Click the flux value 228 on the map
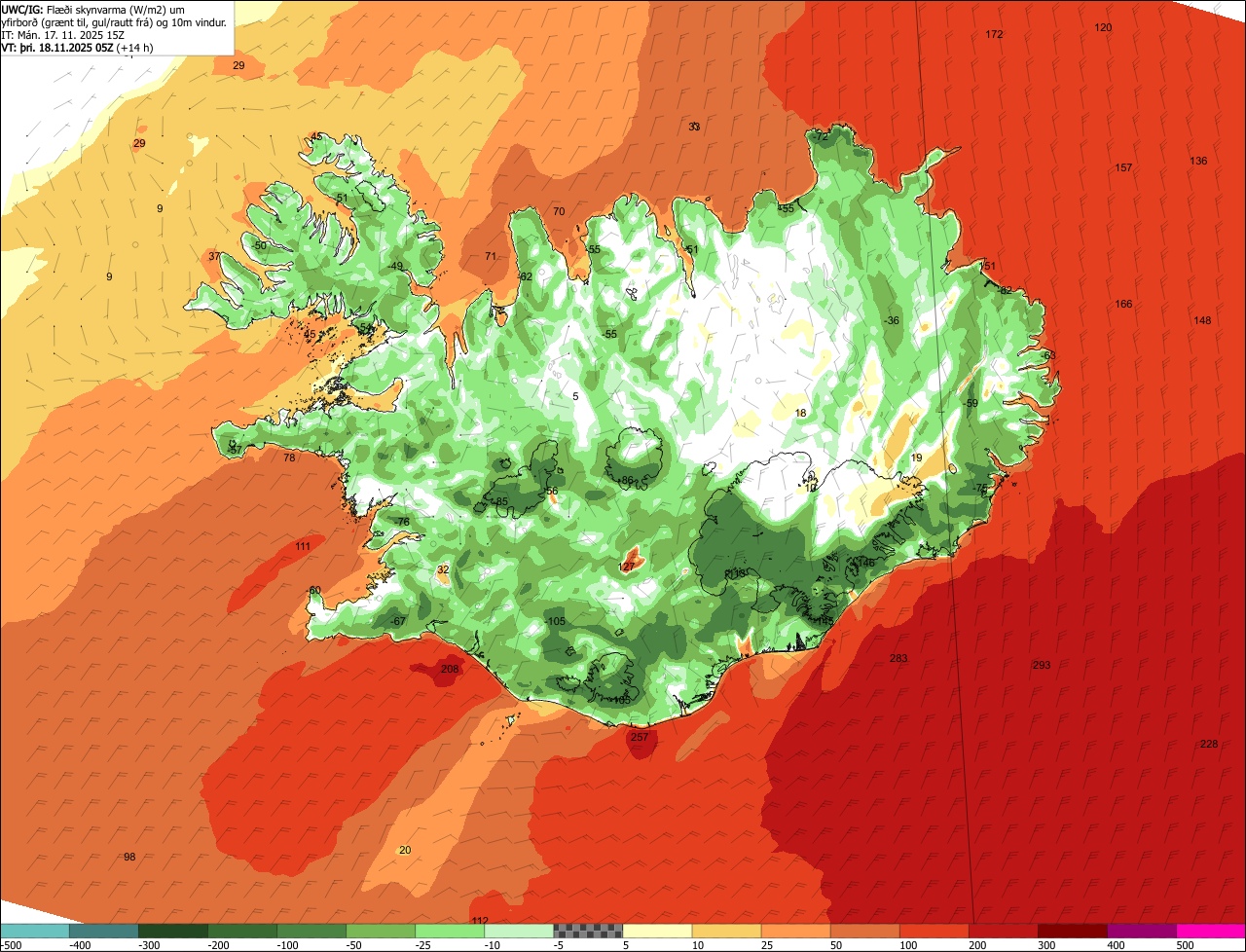This screenshot has width=1246, height=952. point(1209,745)
